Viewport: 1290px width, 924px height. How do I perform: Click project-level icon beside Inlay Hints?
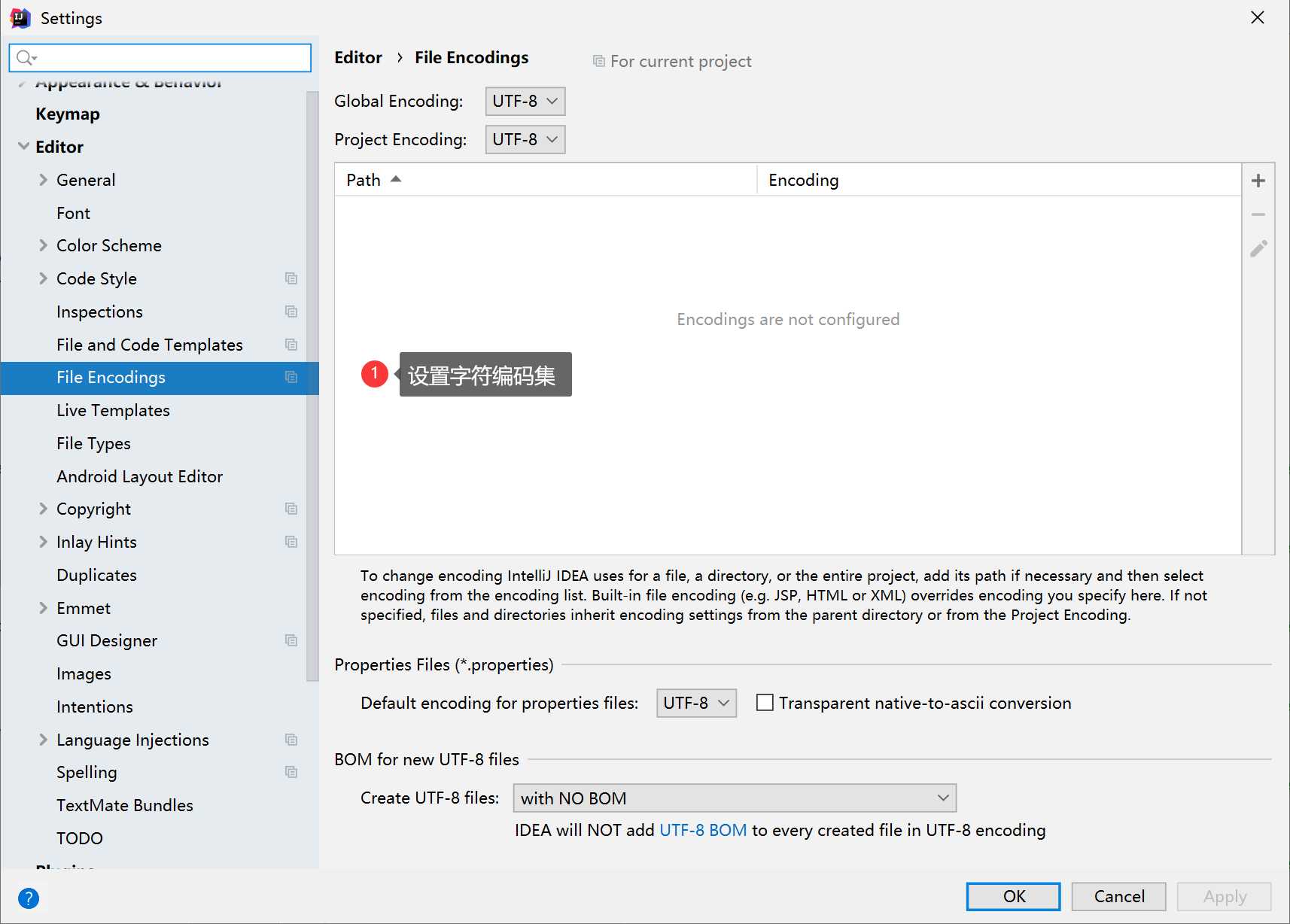pos(291,542)
